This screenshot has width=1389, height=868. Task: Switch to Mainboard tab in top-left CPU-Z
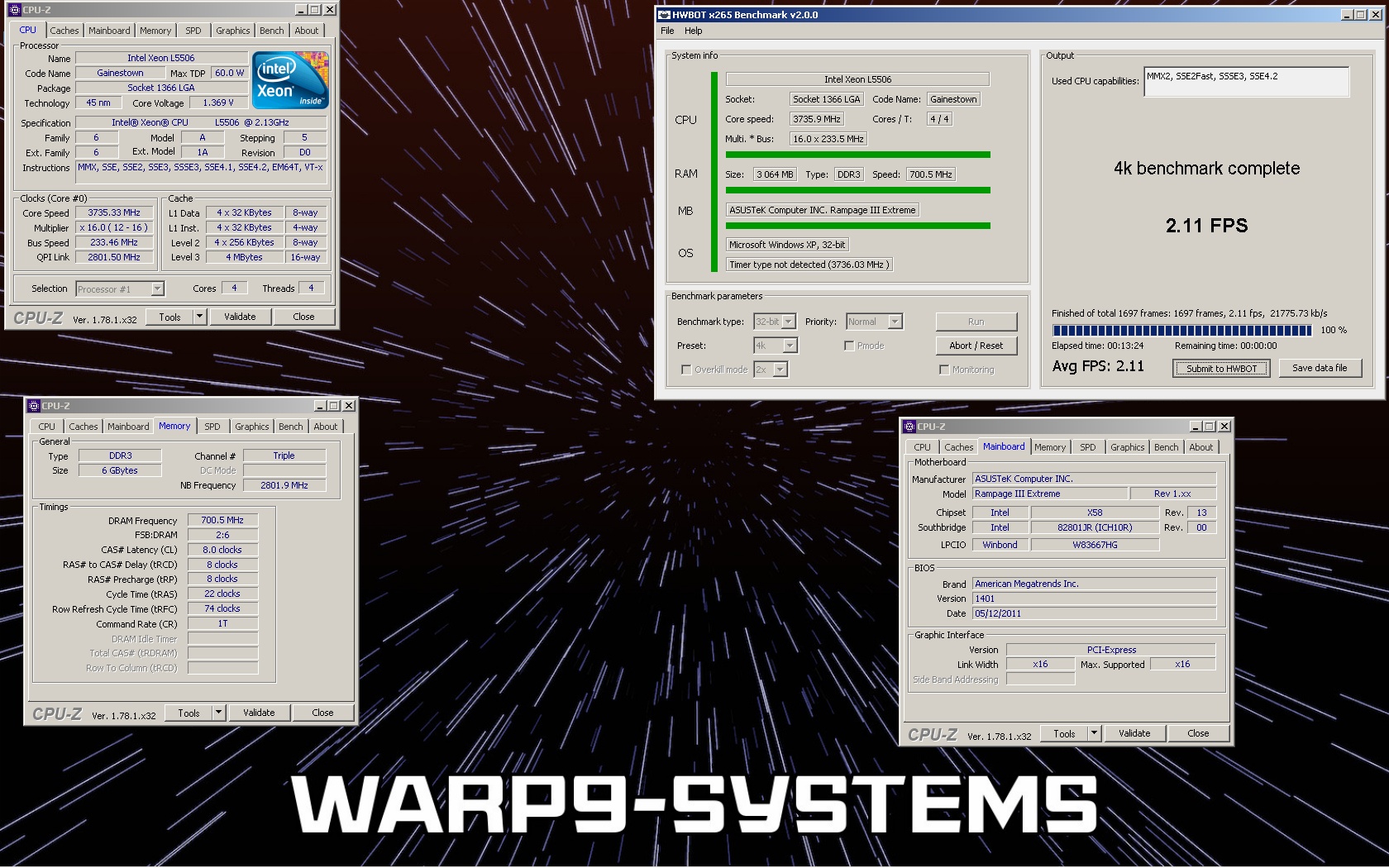pyautogui.click(x=109, y=31)
